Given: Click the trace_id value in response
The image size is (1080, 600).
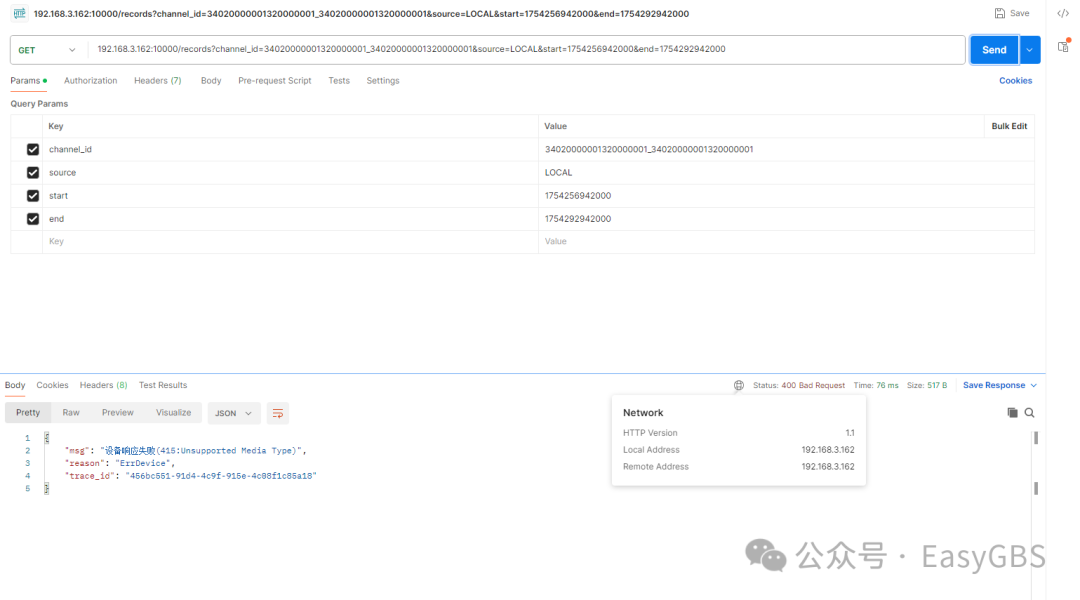Looking at the screenshot, I should [220, 476].
